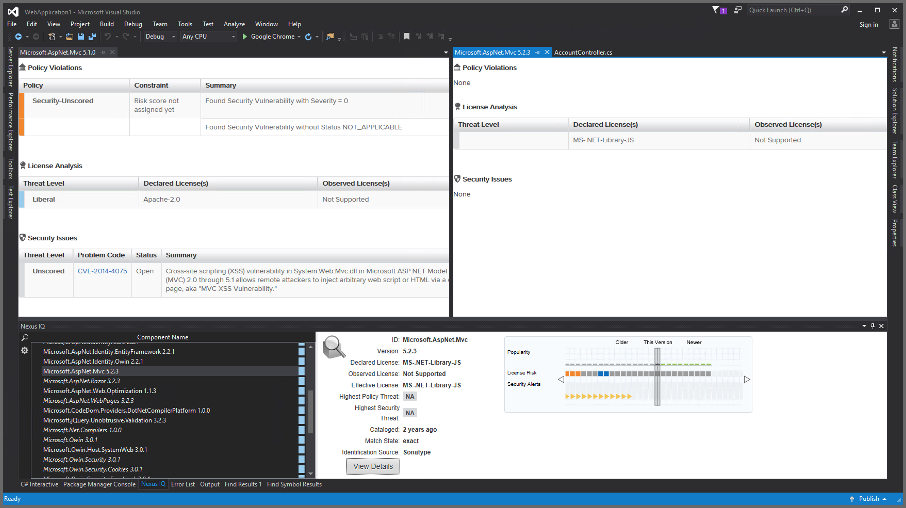Open left document group tab list dropdown
Screen dimensions: 906x508
click(445, 53)
